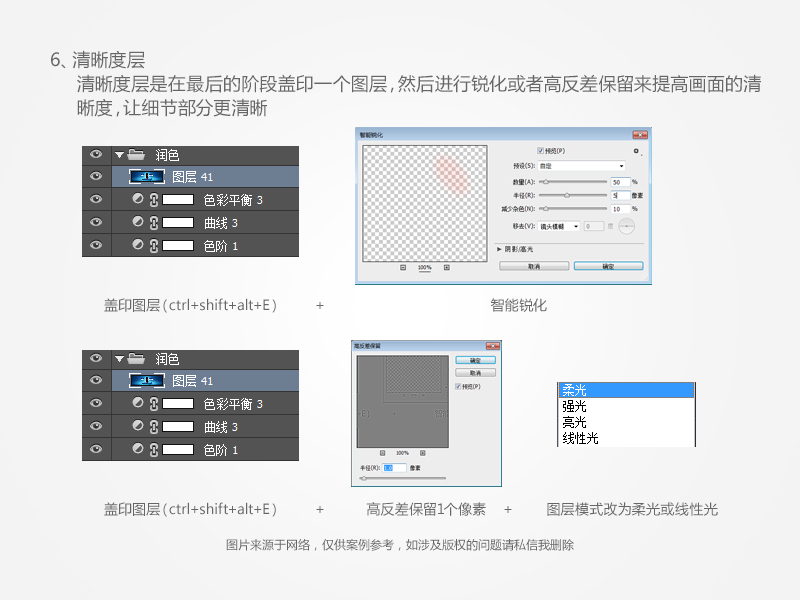Viewport: 800px width, 600px height.
Task: Click 色阶 1 adjustment icon in top layers panel
Action: pos(138,244)
